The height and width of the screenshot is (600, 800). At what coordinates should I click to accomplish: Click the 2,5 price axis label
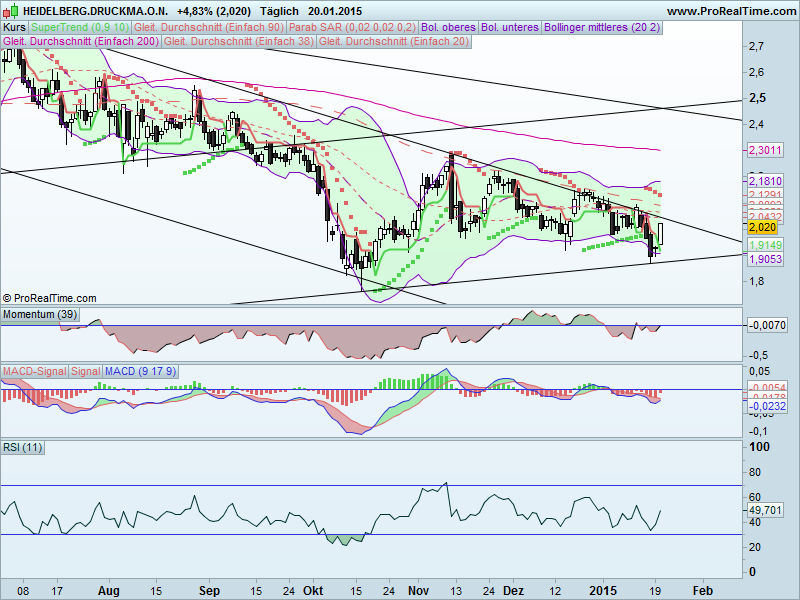(757, 97)
